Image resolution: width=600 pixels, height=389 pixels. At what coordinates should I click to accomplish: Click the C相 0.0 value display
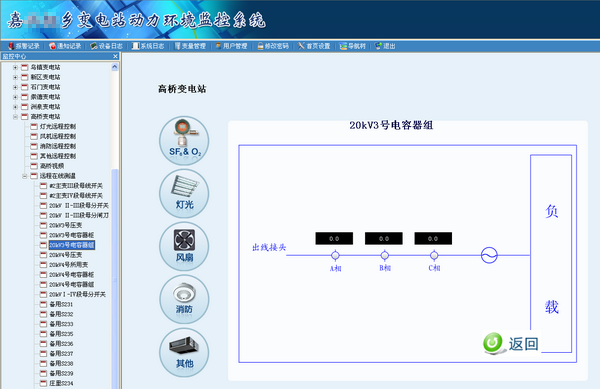coord(433,238)
